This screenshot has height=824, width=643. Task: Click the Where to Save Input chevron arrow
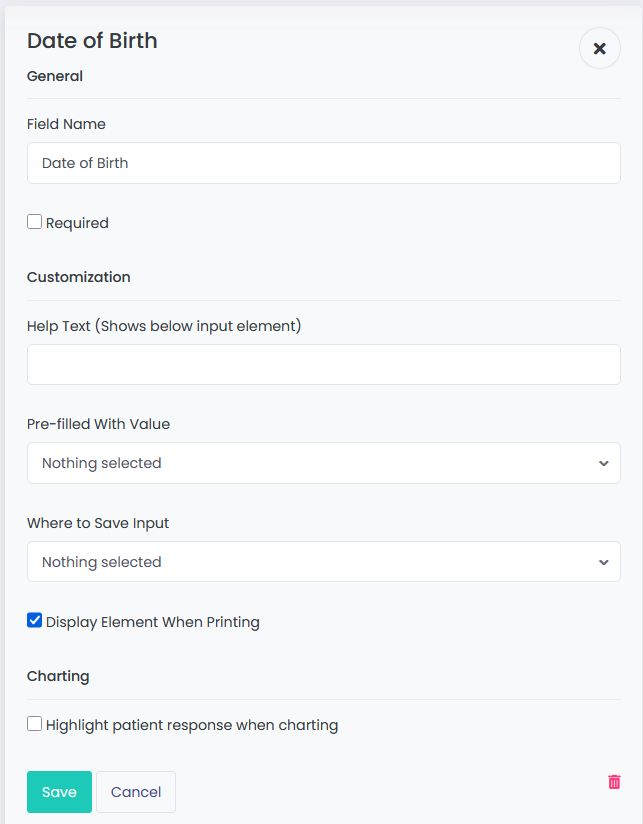[x=604, y=562]
